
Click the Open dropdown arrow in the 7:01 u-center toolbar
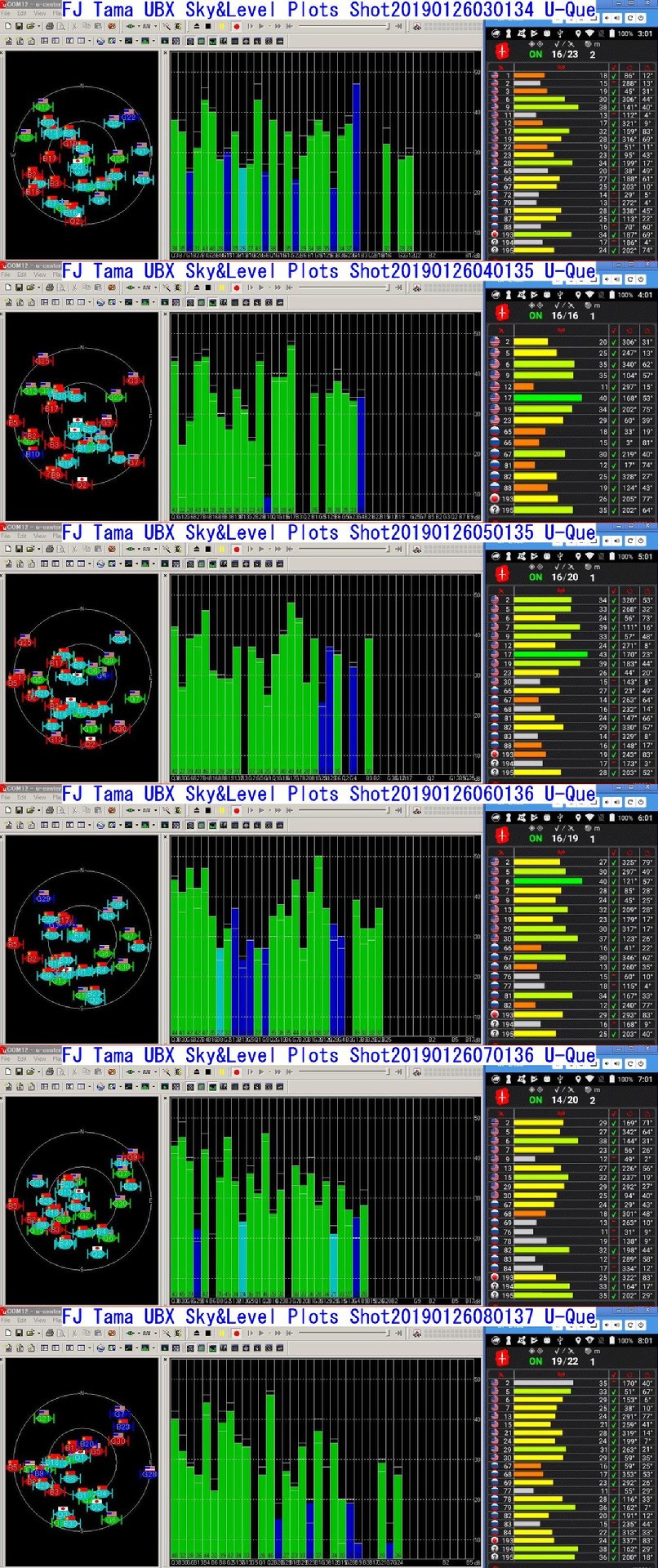(x=38, y=1071)
